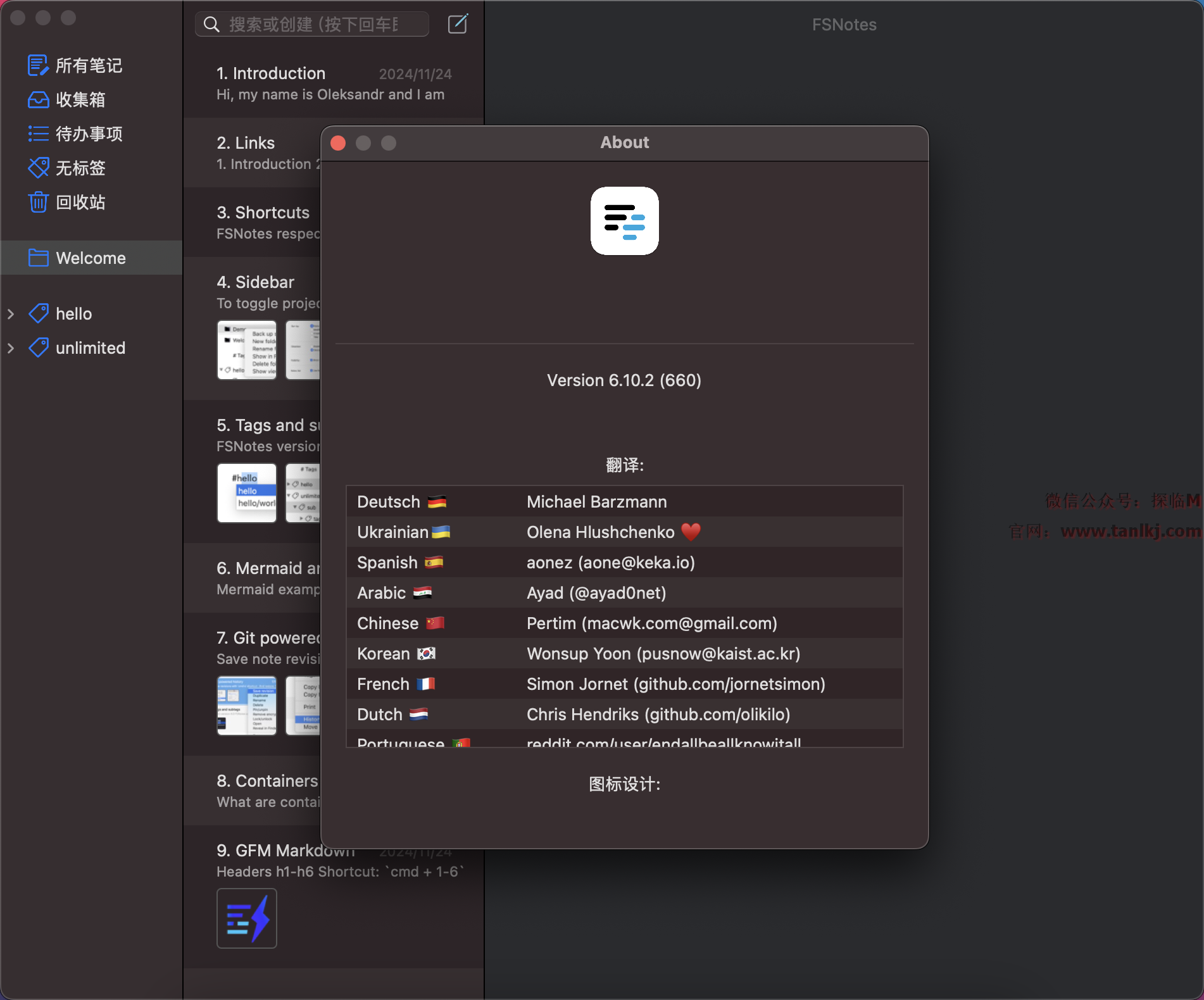Image resolution: width=1204 pixels, height=1000 pixels.
Task: Click the Spanish flag icon
Action: pos(434,563)
